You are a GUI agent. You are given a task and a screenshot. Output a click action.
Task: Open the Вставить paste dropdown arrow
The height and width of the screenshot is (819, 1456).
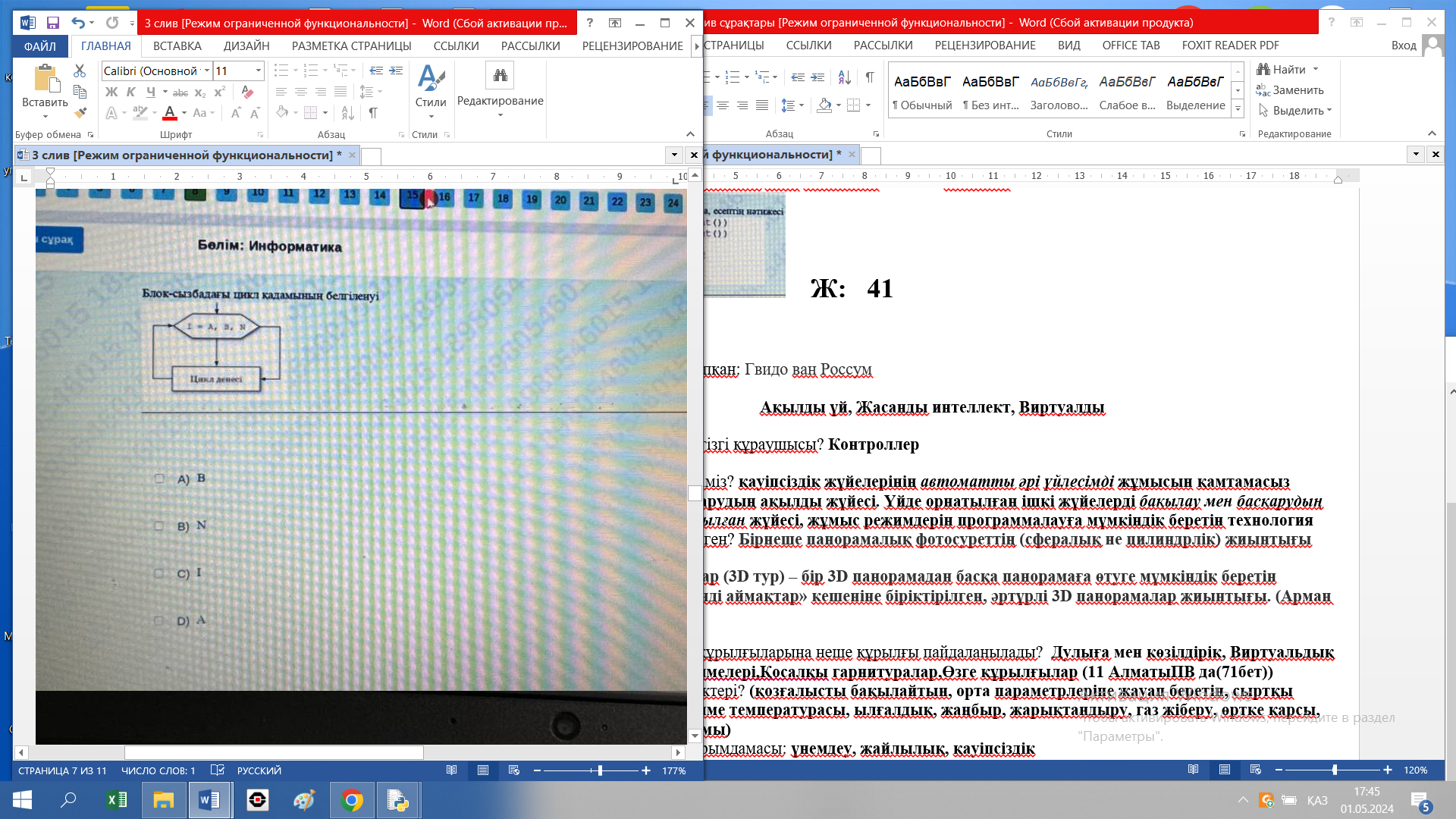[45, 117]
